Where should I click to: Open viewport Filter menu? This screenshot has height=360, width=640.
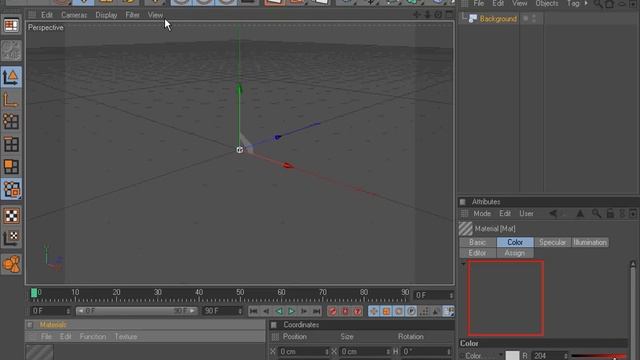click(132, 15)
